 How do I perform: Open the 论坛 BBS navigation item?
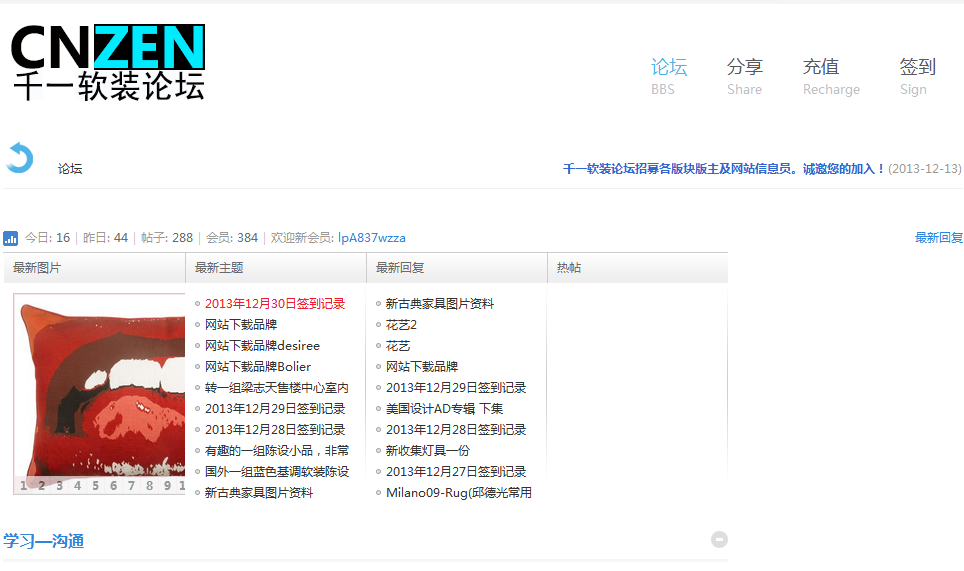coord(669,76)
